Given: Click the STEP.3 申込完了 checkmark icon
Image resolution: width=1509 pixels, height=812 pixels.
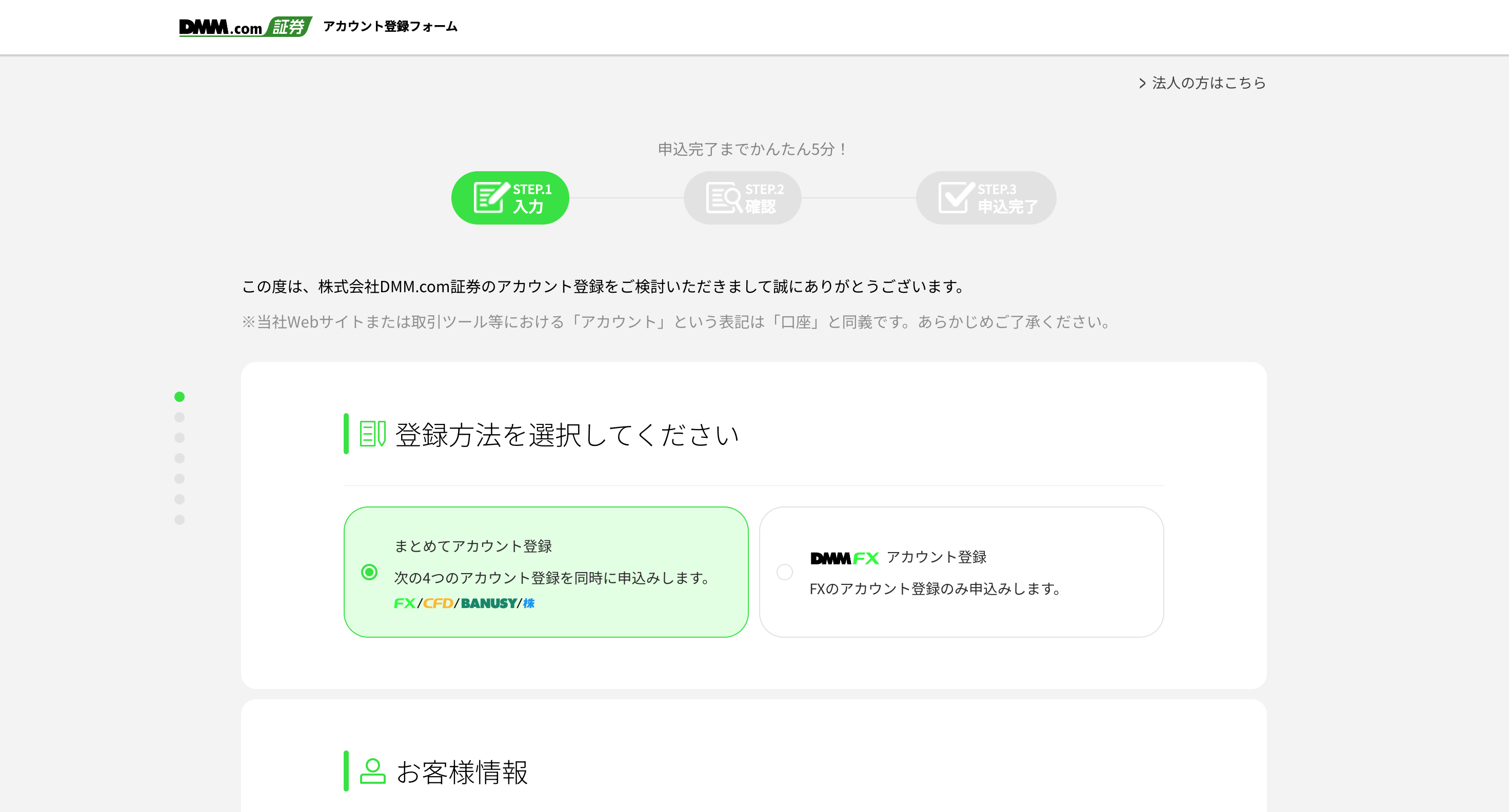Looking at the screenshot, I should coord(956,197).
